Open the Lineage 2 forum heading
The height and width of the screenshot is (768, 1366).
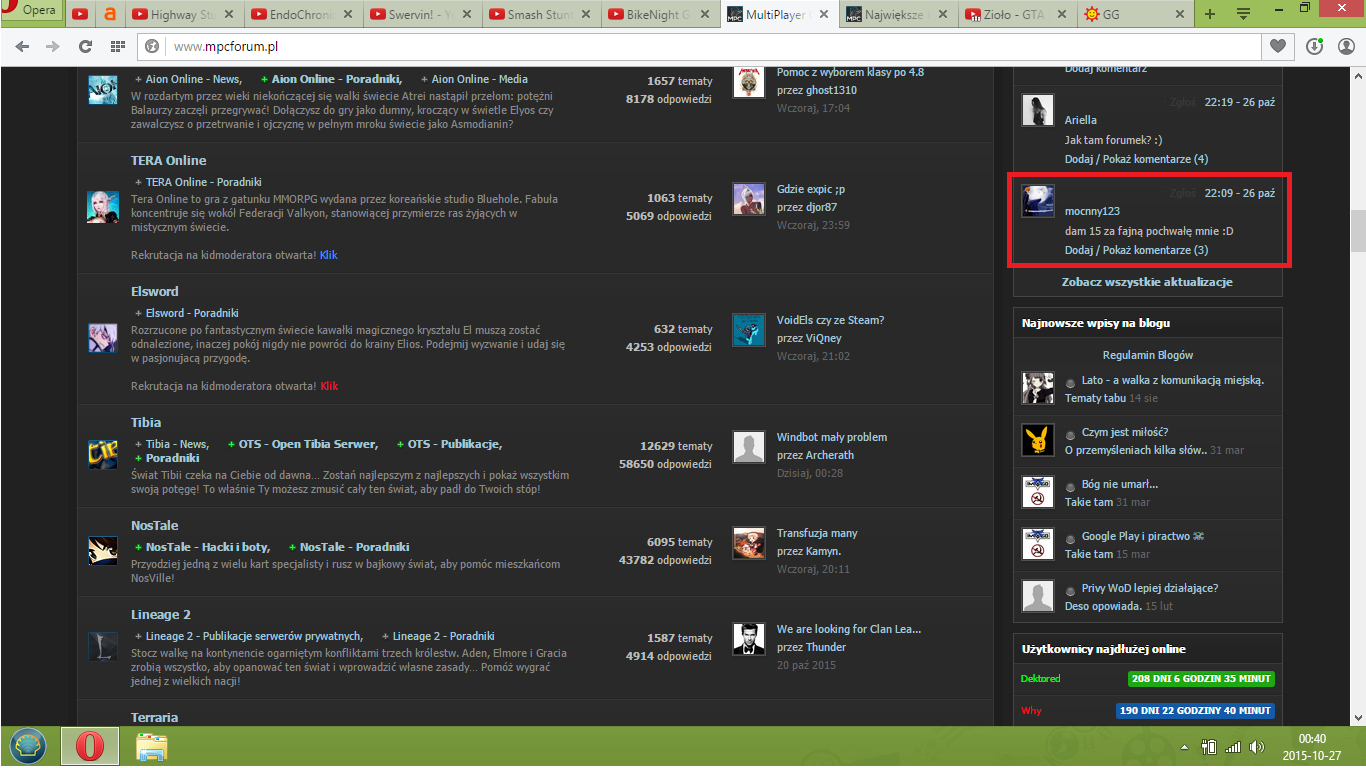click(x=161, y=614)
